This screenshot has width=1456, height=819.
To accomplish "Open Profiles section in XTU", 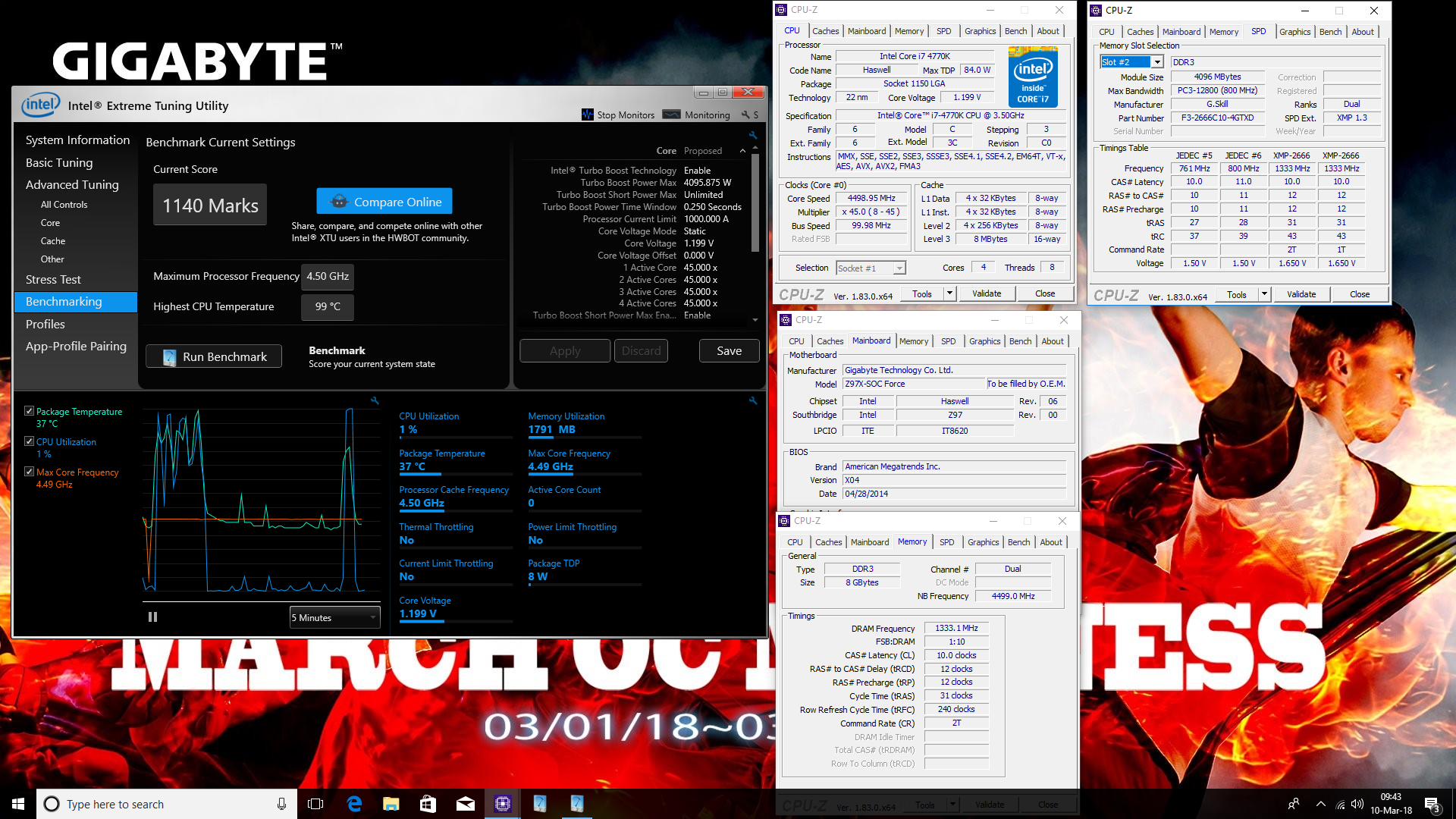I will (x=45, y=324).
